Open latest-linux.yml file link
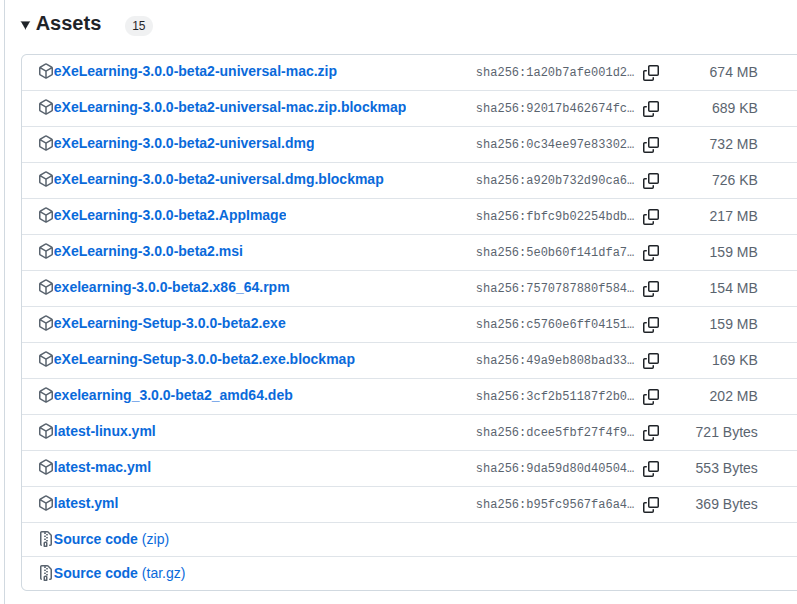This screenshot has width=797, height=604. click(x=105, y=431)
